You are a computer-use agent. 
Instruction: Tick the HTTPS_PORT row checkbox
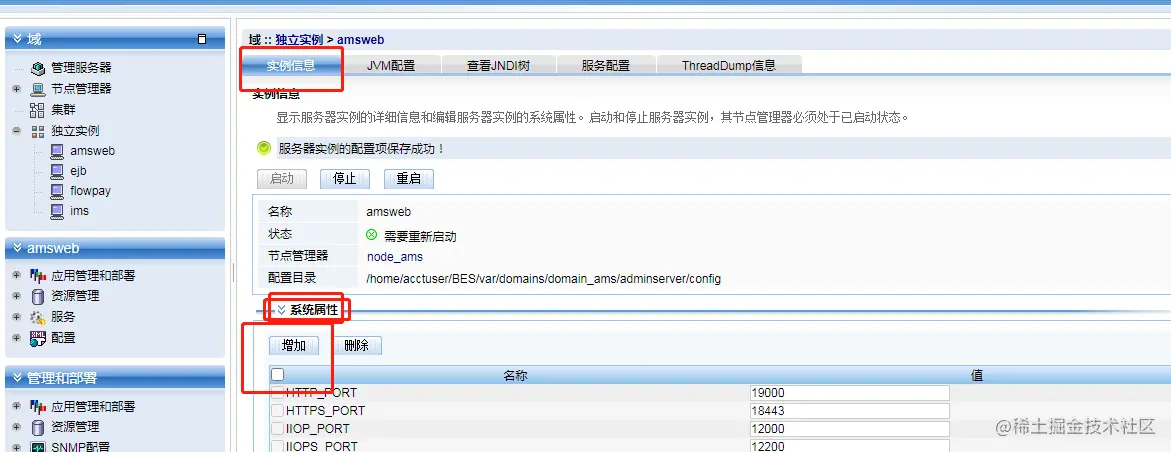pyautogui.click(x=278, y=411)
